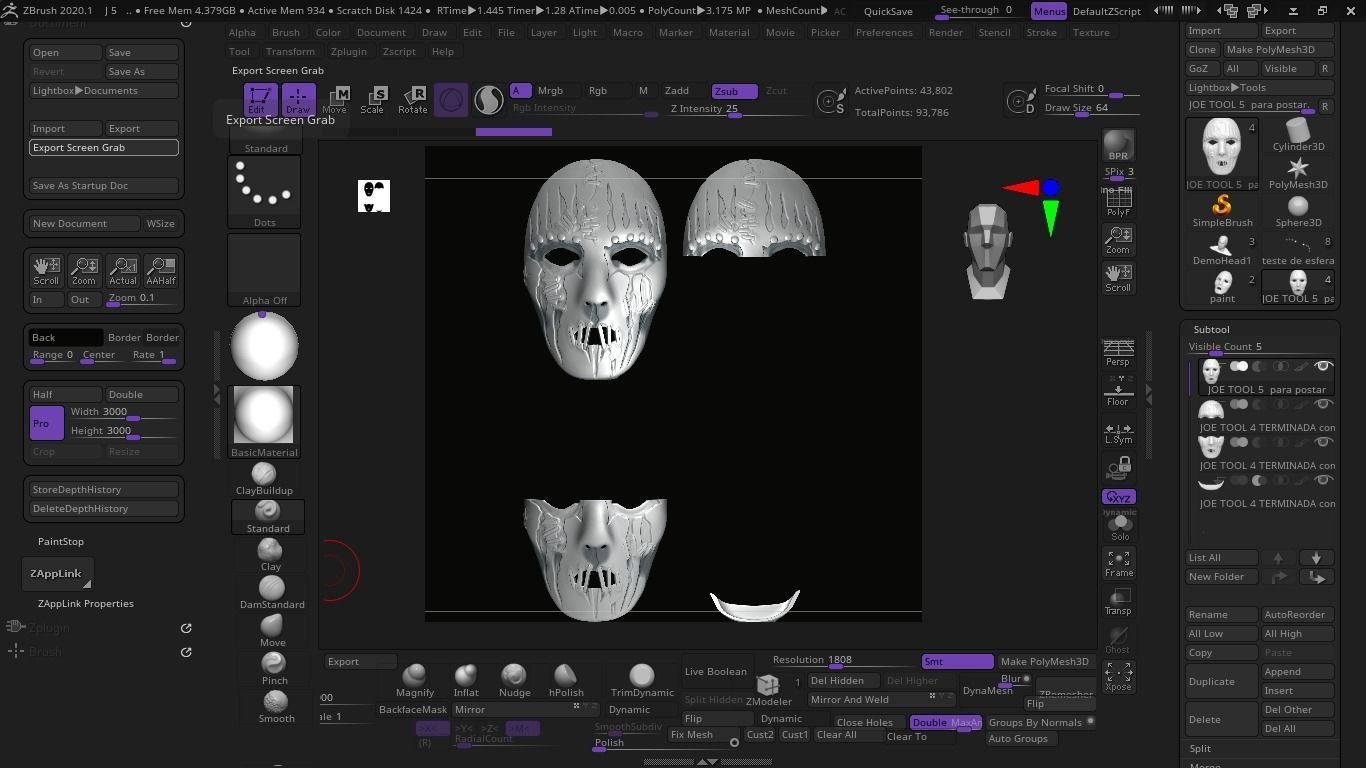Click the Mirror And Weld button
Image resolution: width=1366 pixels, height=768 pixels.
click(881, 700)
